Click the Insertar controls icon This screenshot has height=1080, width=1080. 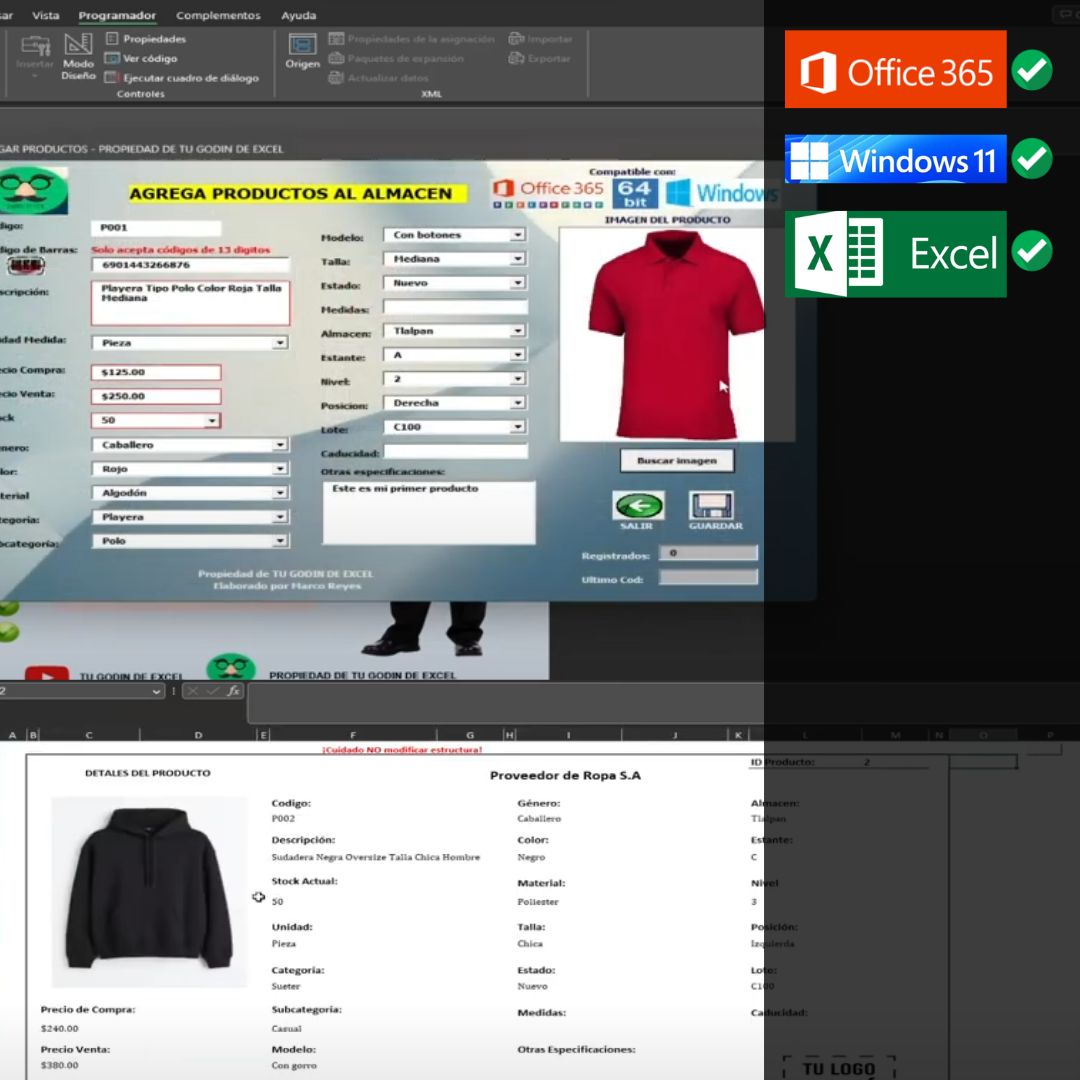tap(34, 54)
